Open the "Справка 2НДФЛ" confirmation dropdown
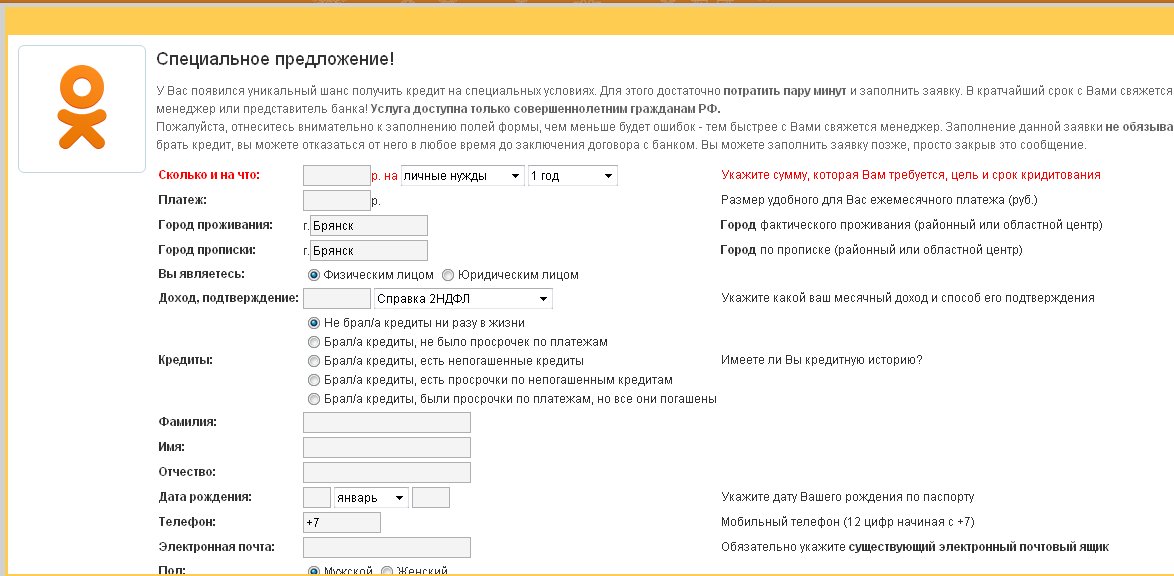The width and height of the screenshot is (1174, 576). pos(463,299)
